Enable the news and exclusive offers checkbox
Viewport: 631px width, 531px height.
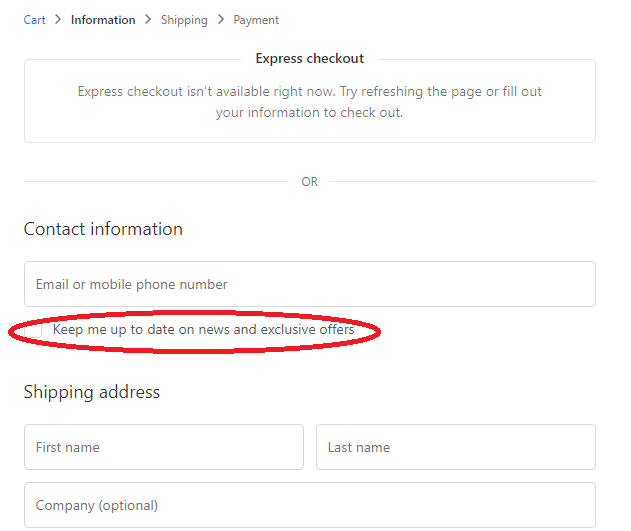point(33,330)
